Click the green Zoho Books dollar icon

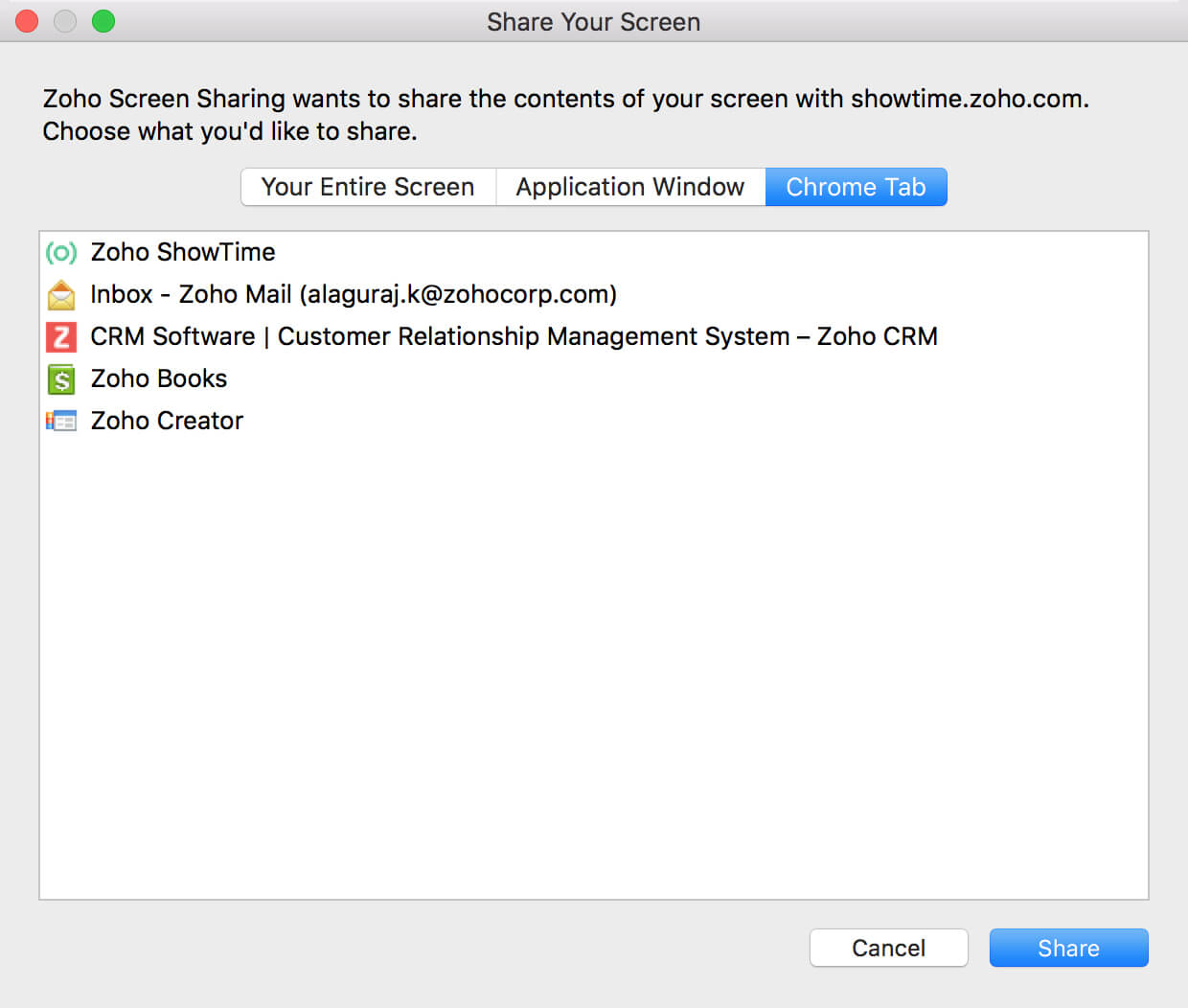click(x=61, y=379)
